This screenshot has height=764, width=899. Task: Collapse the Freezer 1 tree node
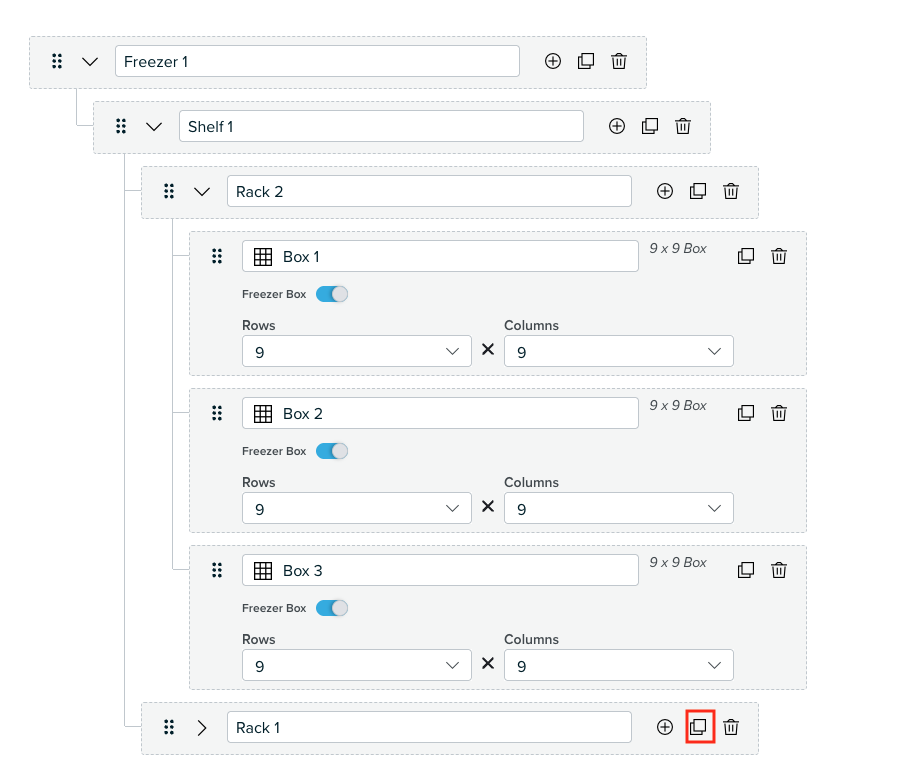pos(90,61)
